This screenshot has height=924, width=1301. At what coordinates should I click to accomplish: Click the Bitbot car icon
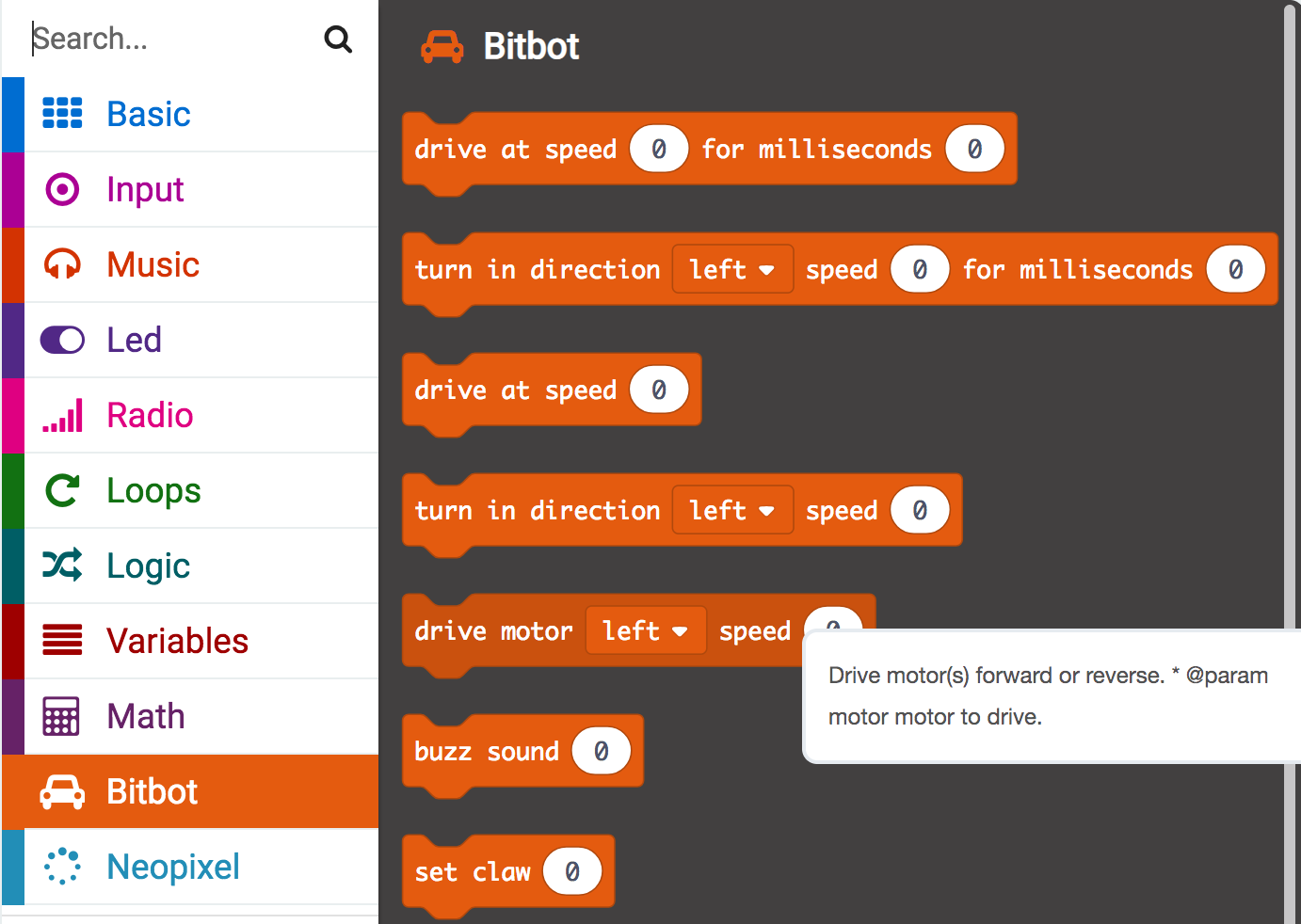(61, 791)
